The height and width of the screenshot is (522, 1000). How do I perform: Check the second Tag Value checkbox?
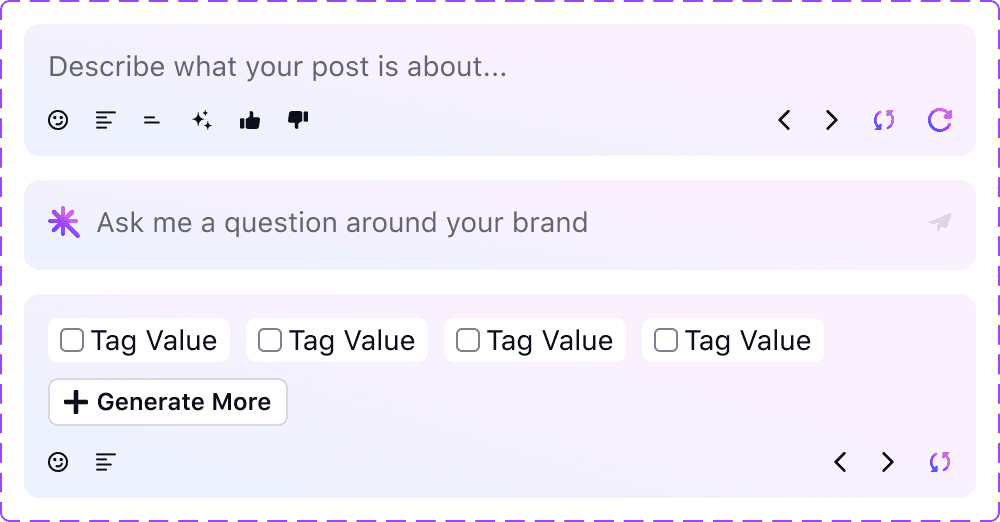[x=270, y=340]
